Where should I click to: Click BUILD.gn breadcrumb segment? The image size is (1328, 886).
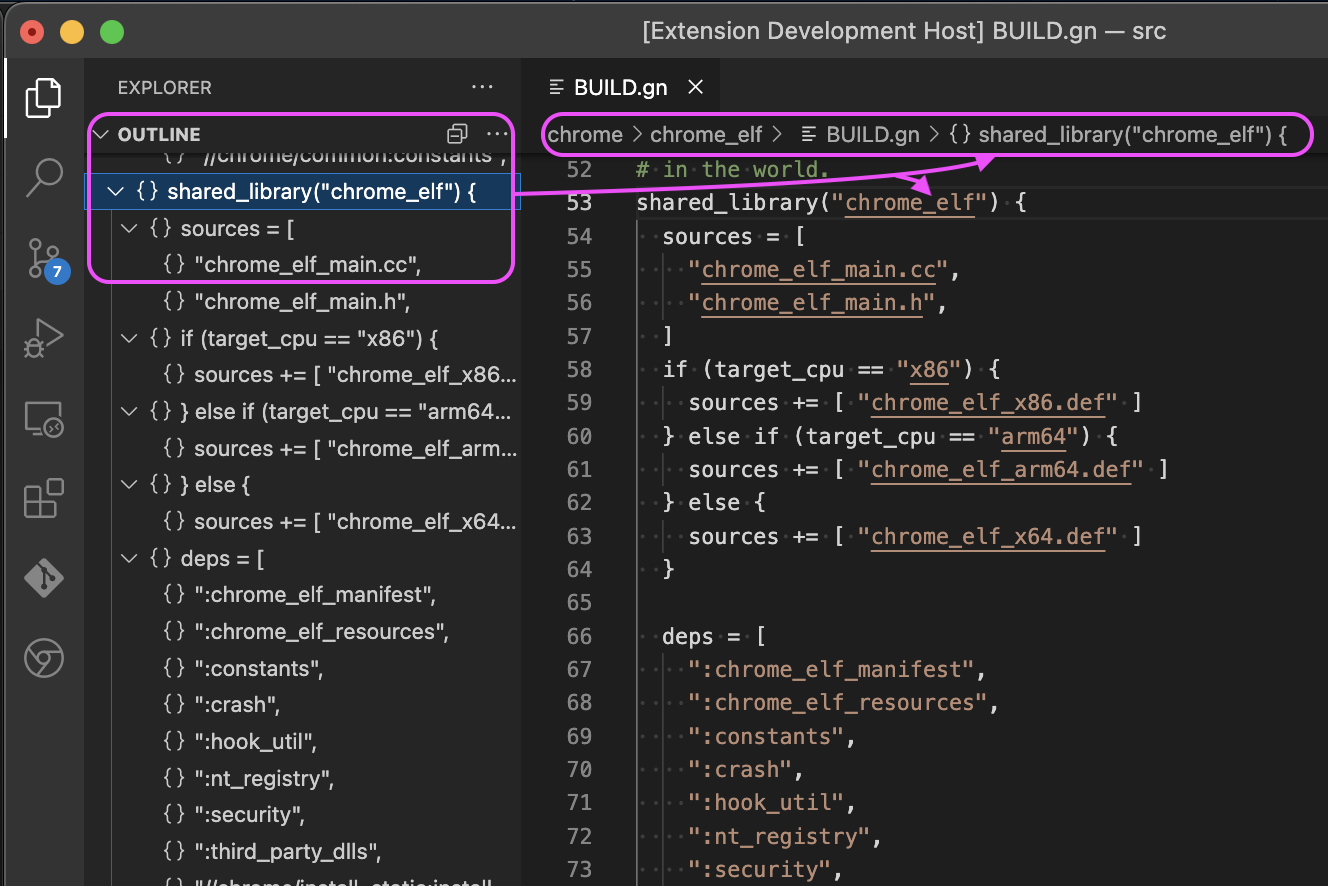point(859,135)
